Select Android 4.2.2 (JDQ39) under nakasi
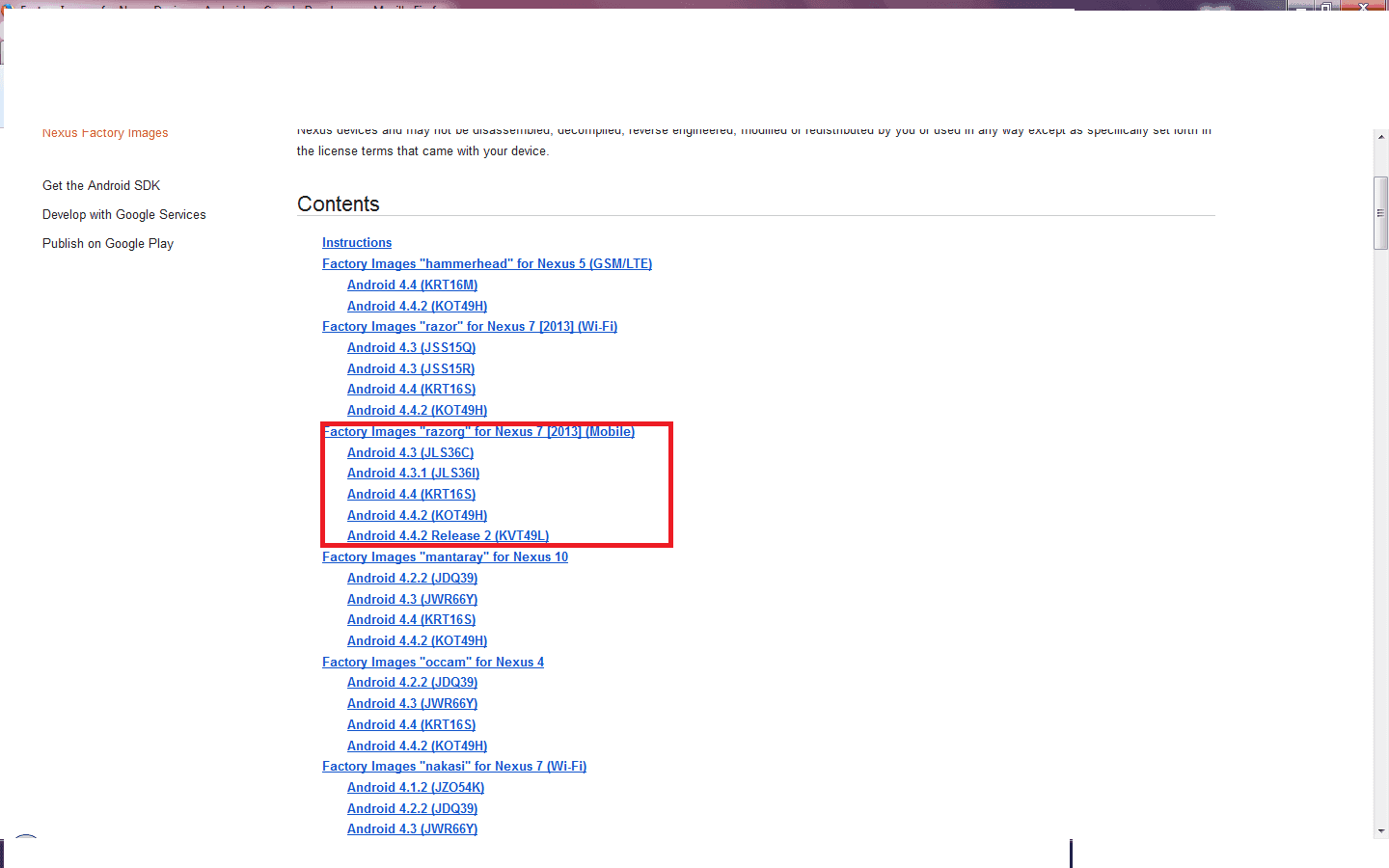The image size is (1389, 868). click(x=413, y=808)
